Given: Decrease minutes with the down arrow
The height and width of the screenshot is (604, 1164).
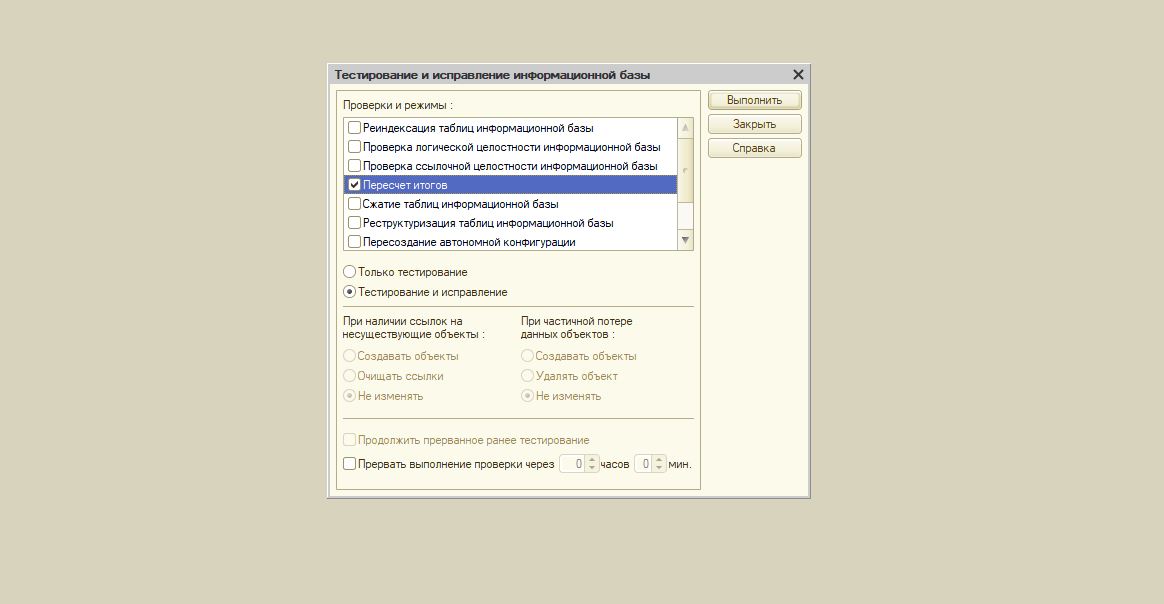Looking at the screenshot, I should 659,468.
